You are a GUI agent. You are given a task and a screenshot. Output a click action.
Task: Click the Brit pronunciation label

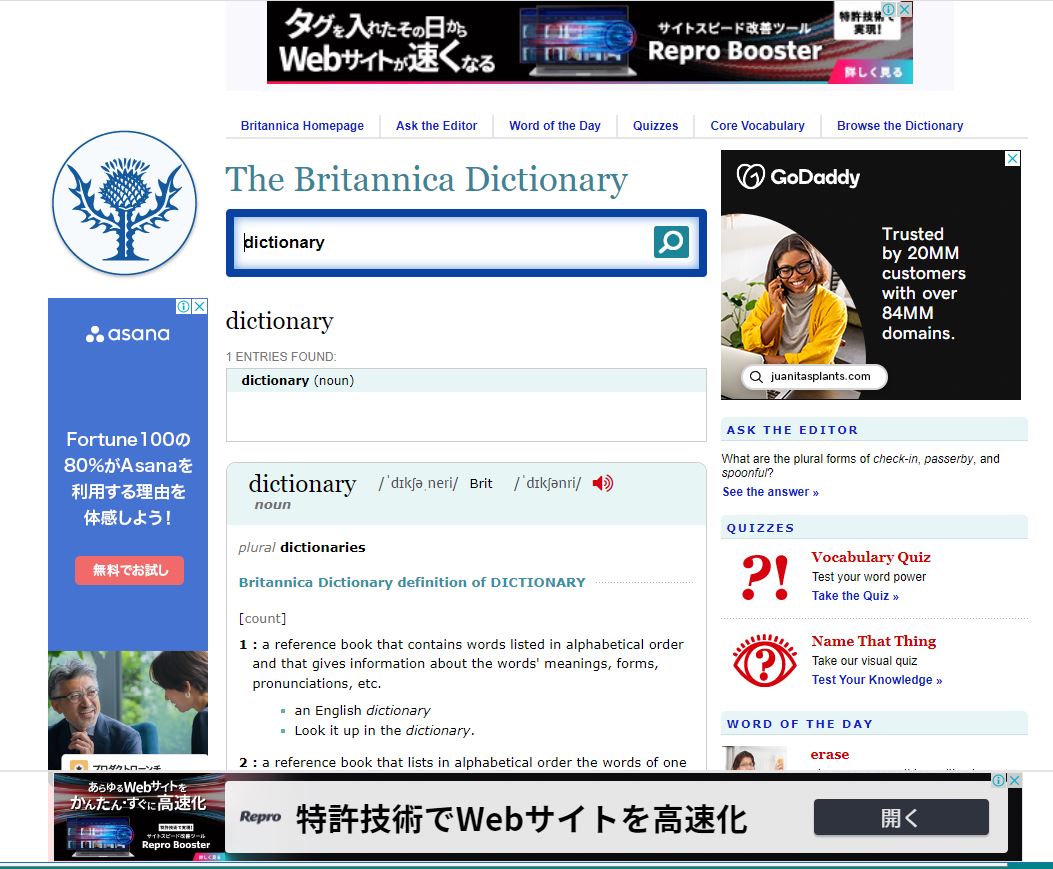(x=481, y=484)
